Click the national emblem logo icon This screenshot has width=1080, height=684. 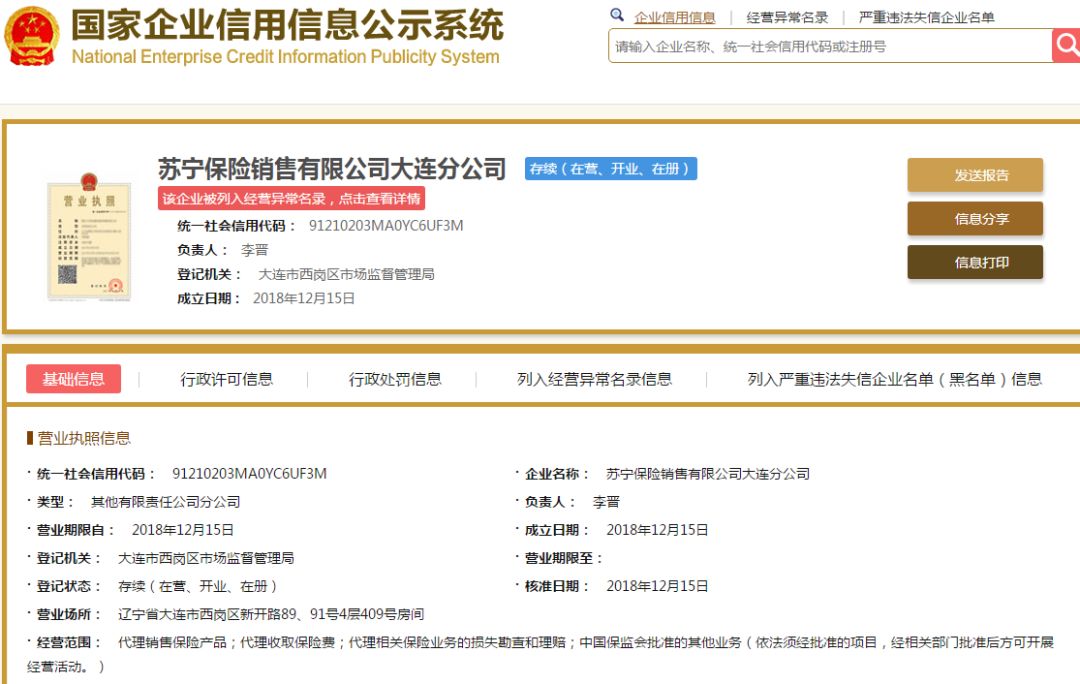pos(33,38)
